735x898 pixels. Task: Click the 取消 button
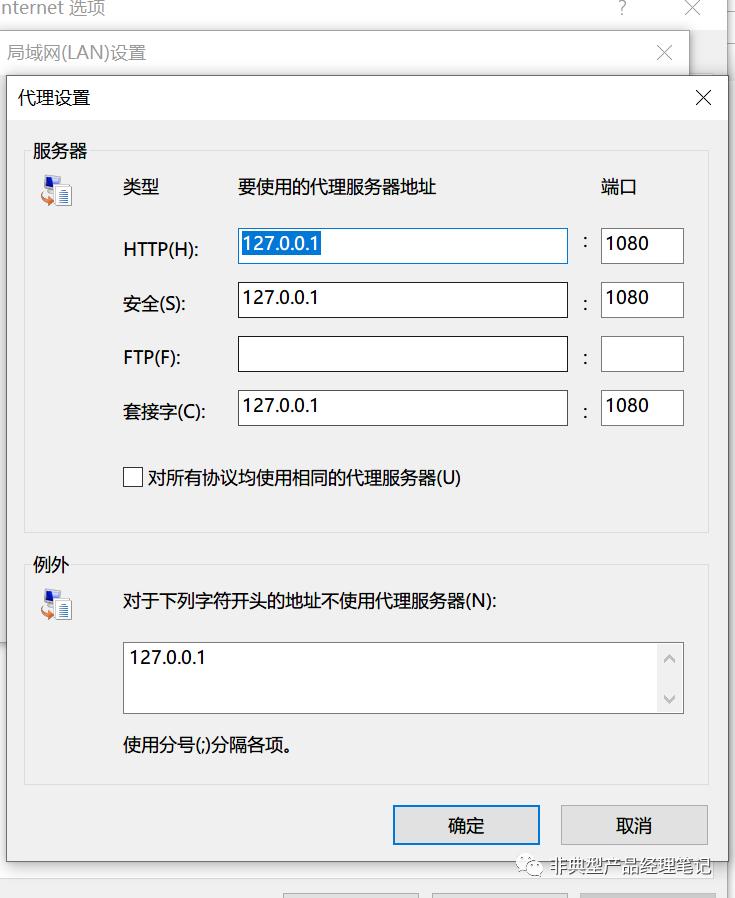pyautogui.click(x=632, y=825)
